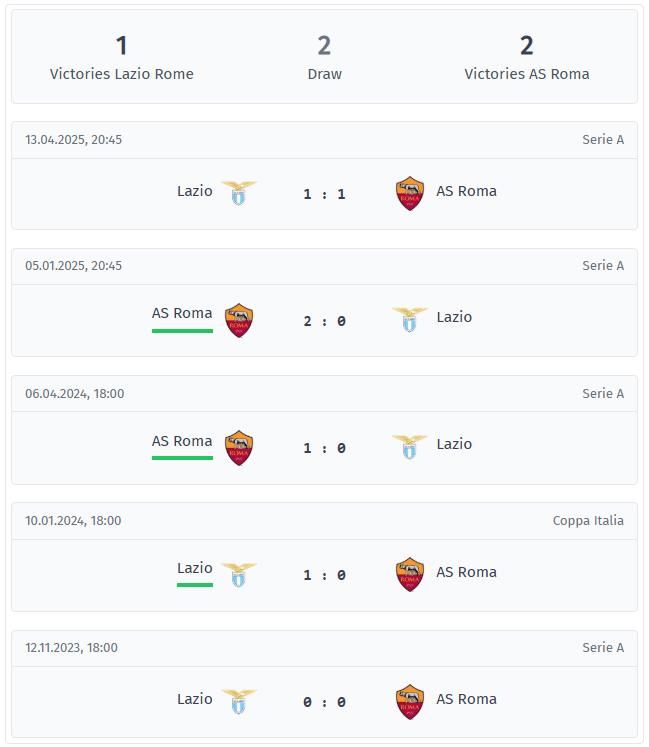Screen dimensions: 649x747
Task: Click the AS Roma crest in the 12.11.2023 match
Action: tap(410, 702)
